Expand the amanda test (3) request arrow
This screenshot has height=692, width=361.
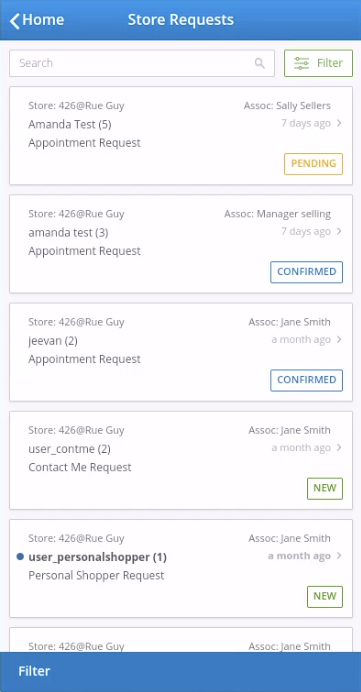click(339, 231)
